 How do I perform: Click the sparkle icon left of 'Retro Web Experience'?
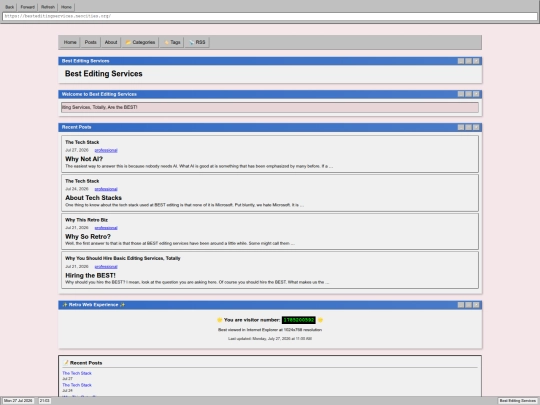coord(65,305)
